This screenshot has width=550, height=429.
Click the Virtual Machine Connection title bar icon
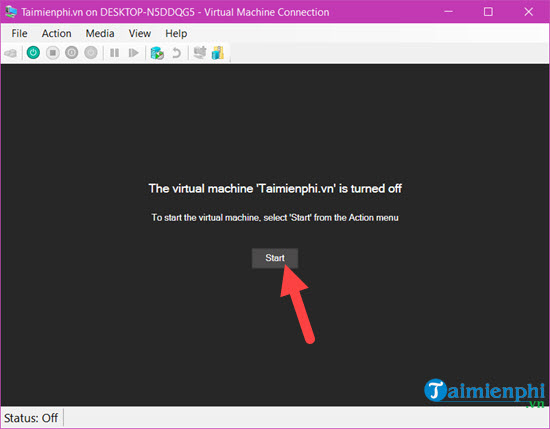click(x=11, y=12)
